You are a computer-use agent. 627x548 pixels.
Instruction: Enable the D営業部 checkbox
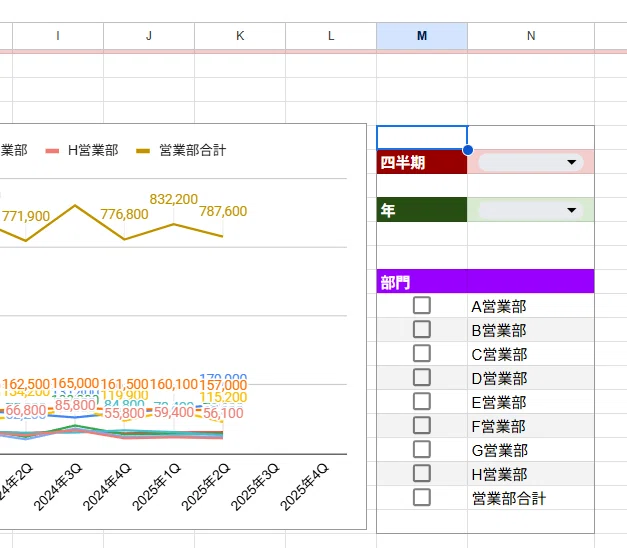pyautogui.click(x=422, y=378)
